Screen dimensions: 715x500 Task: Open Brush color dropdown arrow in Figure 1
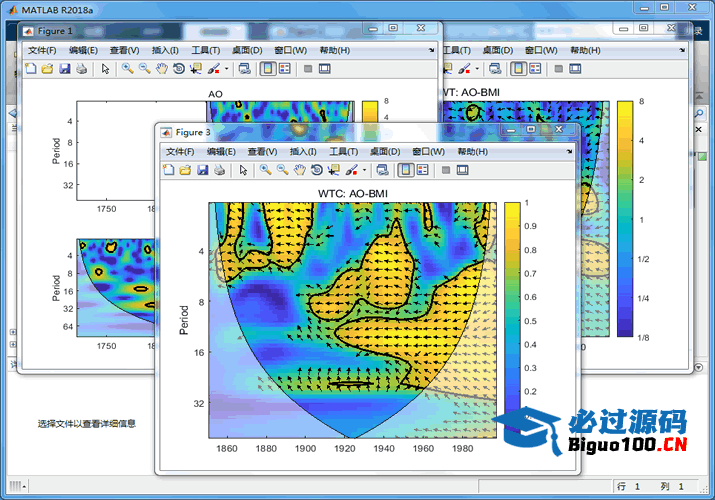pyautogui.click(x=226, y=69)
